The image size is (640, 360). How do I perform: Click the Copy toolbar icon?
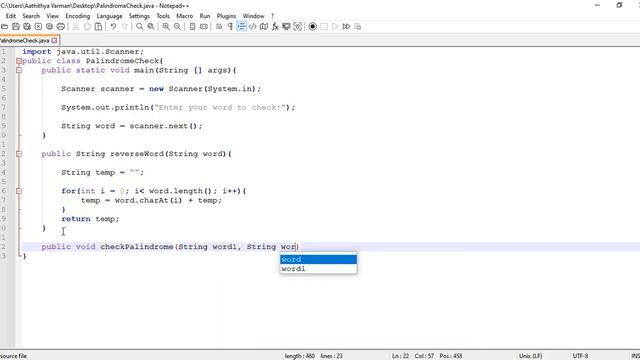(x=87, y=27)
